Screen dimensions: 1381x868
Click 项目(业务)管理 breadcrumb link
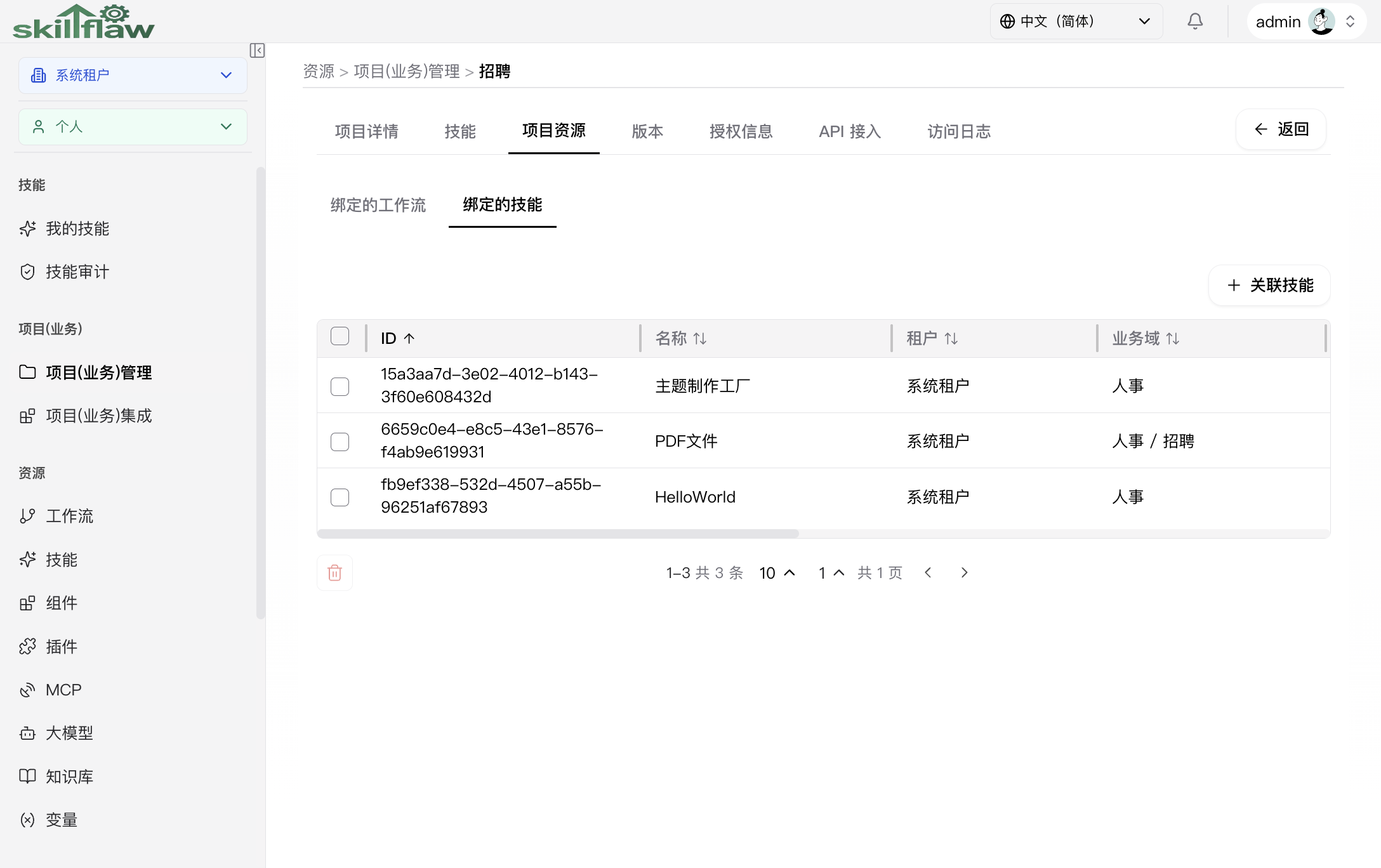pyautogui.click(x=407, y=72)
